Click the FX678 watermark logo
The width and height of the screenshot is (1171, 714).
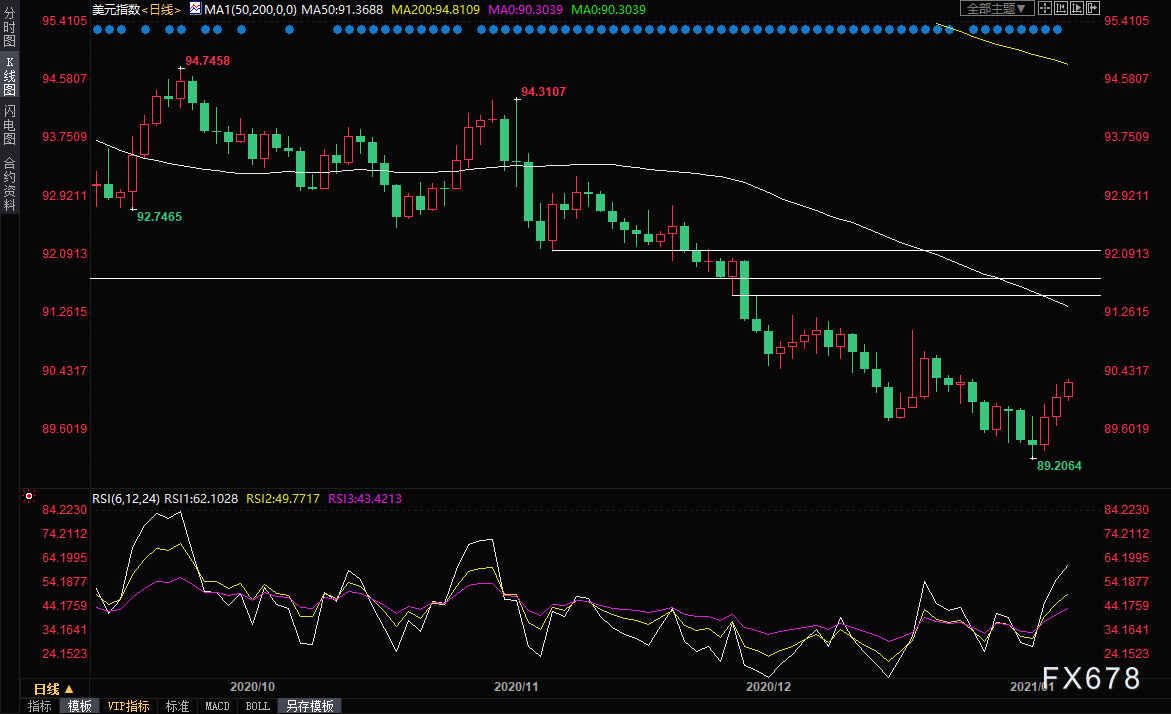(x=1090, y=679)
